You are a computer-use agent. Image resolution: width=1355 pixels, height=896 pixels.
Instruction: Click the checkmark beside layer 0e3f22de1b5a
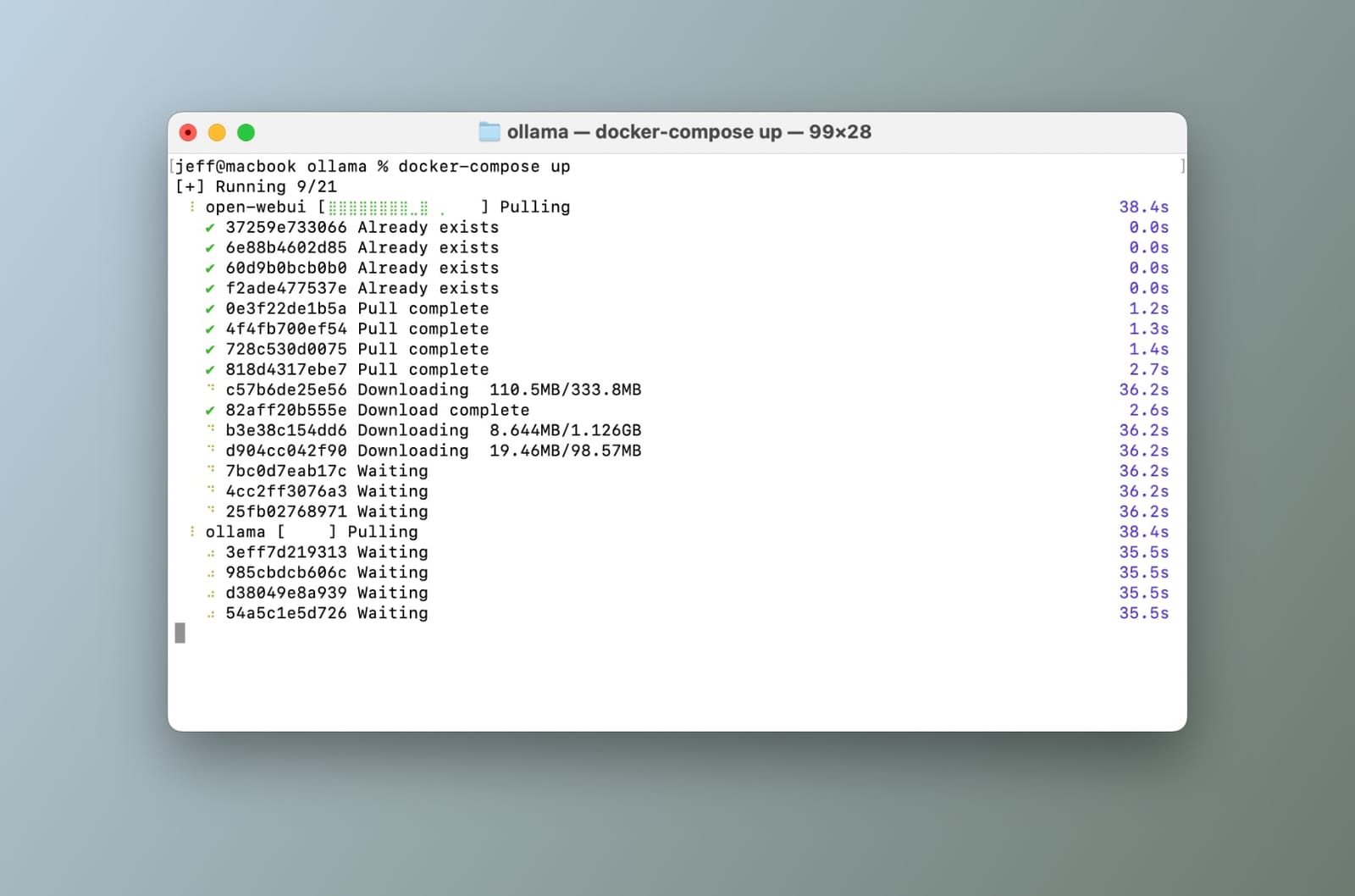[x=210, y=309]
